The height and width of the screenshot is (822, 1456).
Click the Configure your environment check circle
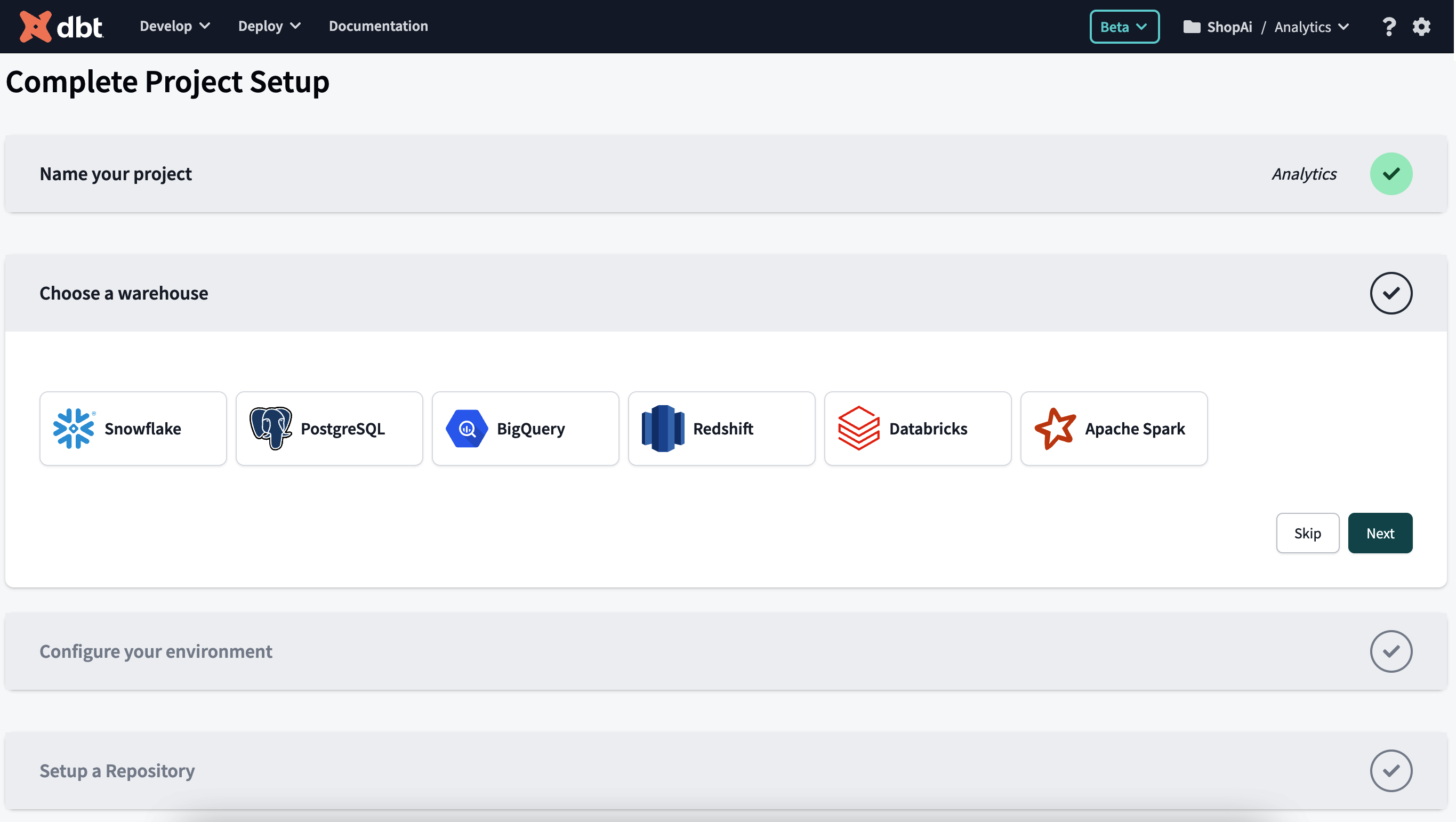(1390, 651)
